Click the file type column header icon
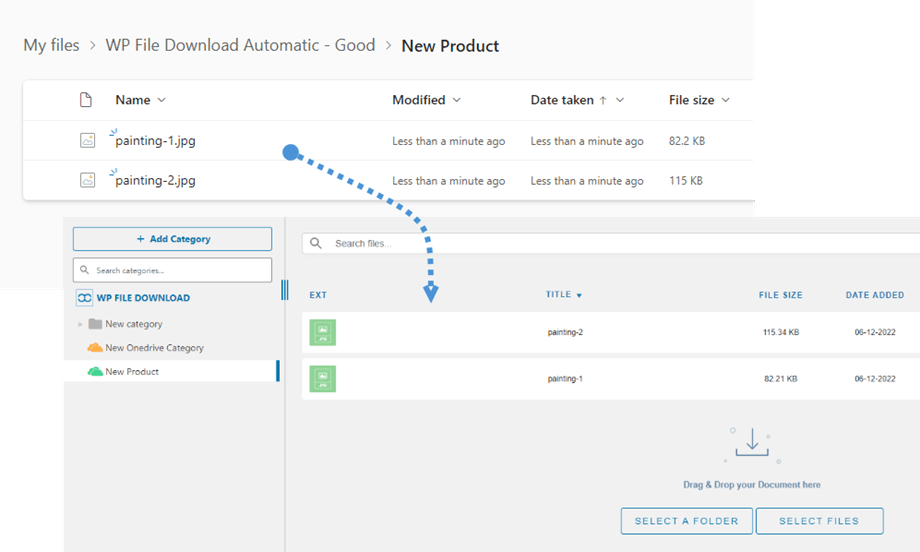The image size is (920, 552). [86, 100]
